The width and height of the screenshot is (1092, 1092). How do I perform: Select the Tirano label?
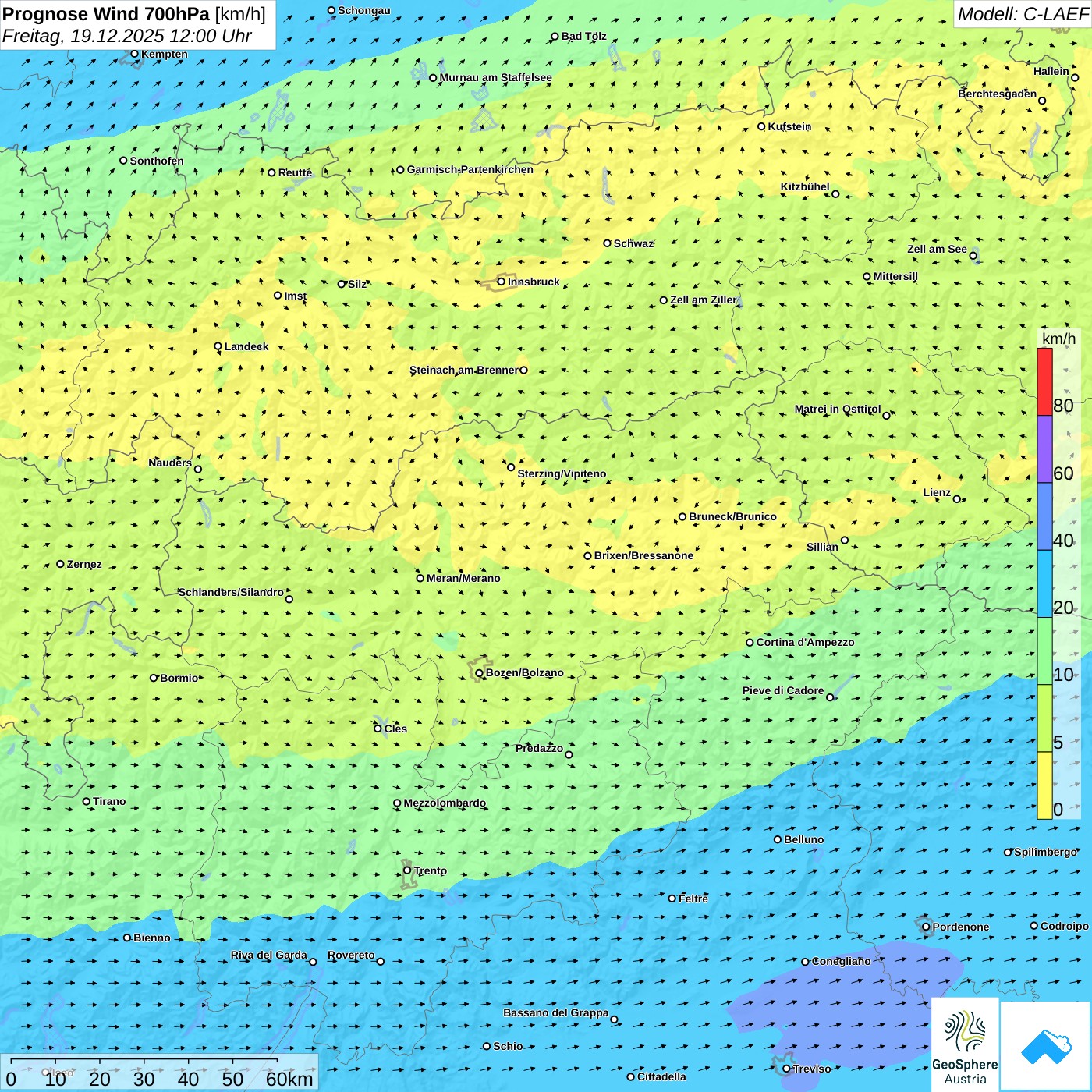coord(109,801)
